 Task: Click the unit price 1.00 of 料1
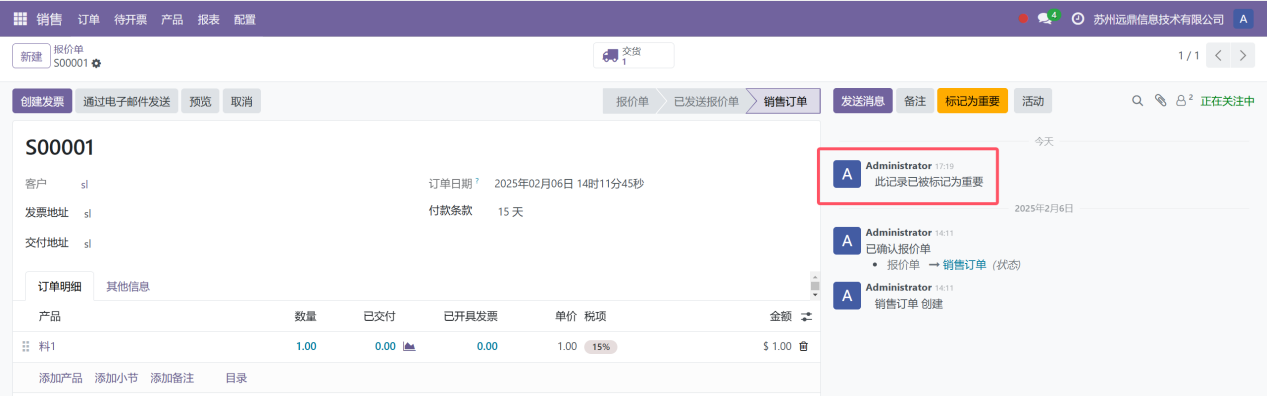pos(566,346)
